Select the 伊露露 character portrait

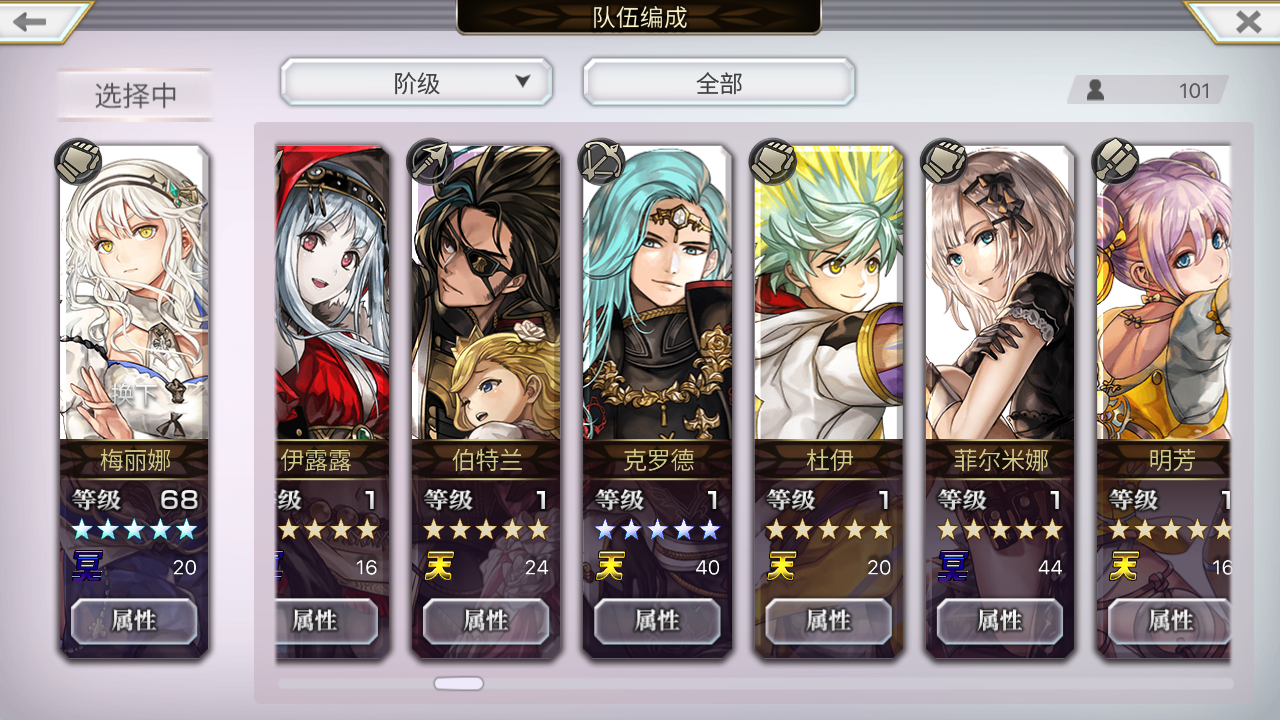click(333, 292)
